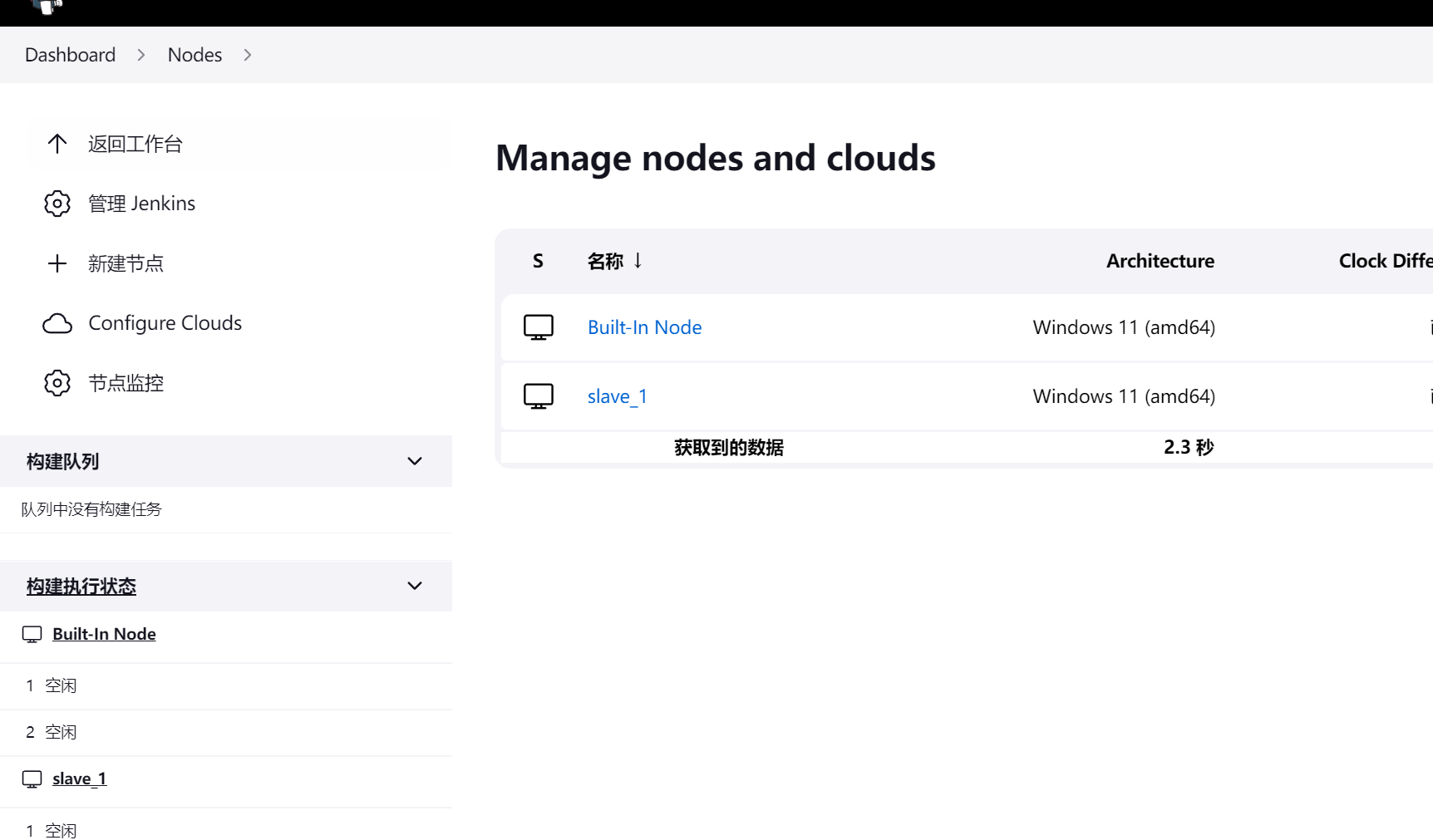Click Built-In Node executor 1 空闲 row
The image size is (1433, 840).
pos(226,686)
